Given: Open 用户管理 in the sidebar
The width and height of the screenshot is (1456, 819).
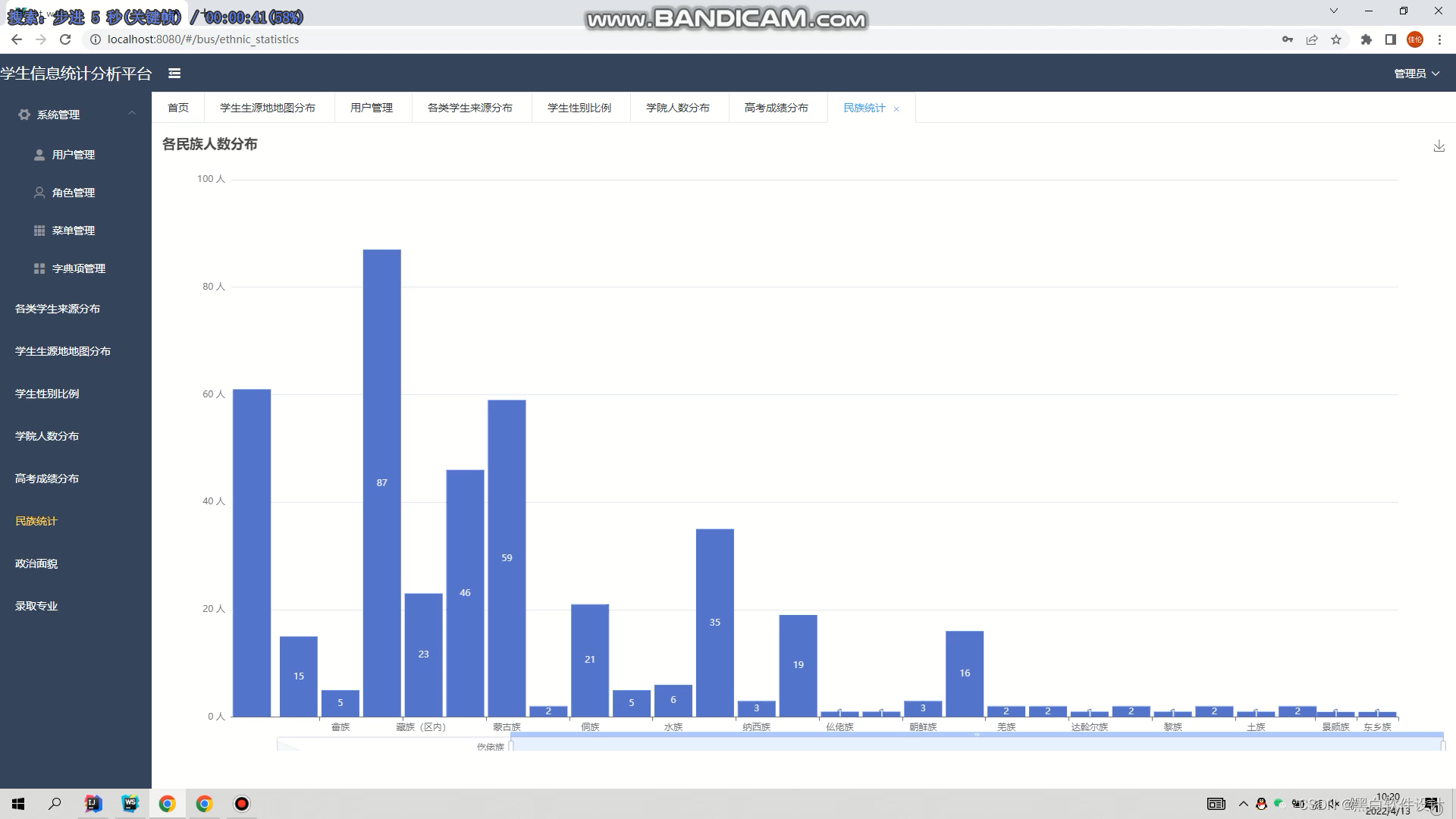Looking at the screenshot, I should 74,155.
